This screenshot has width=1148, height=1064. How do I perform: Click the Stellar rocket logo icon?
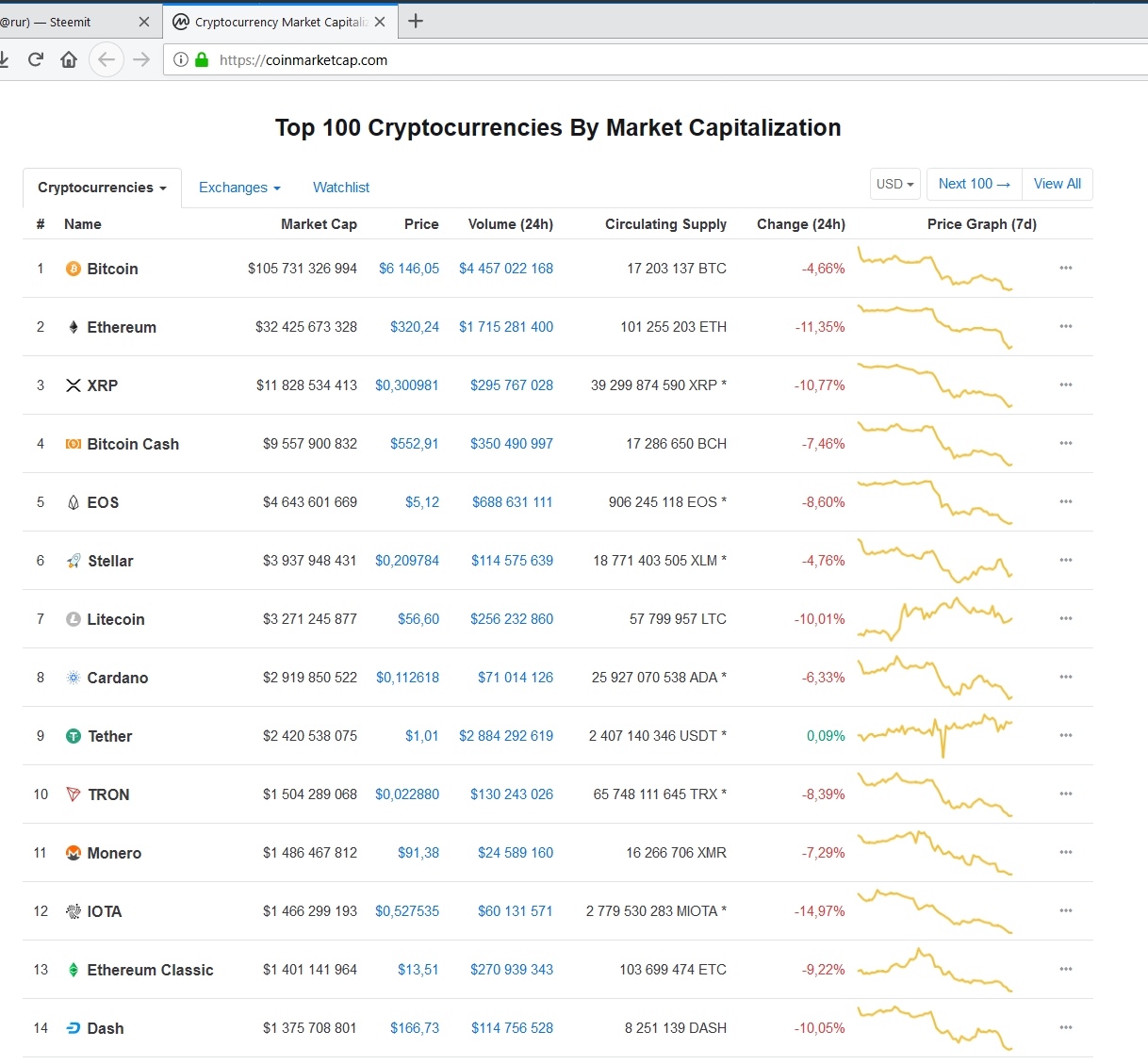pyautogui.click(x=73, y=561)
